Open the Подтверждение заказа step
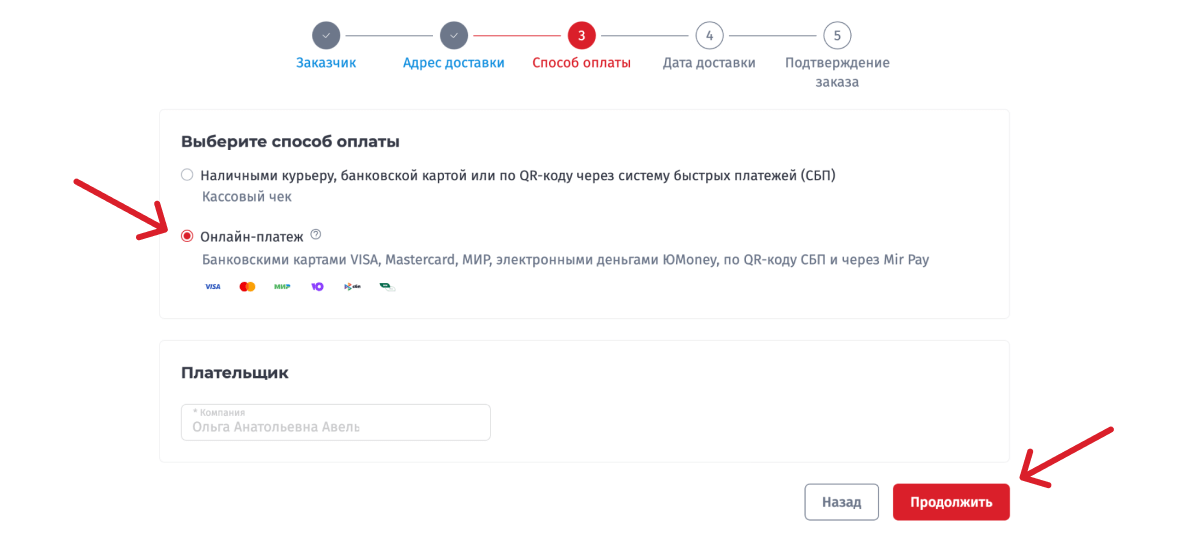 tap(837, 72)
